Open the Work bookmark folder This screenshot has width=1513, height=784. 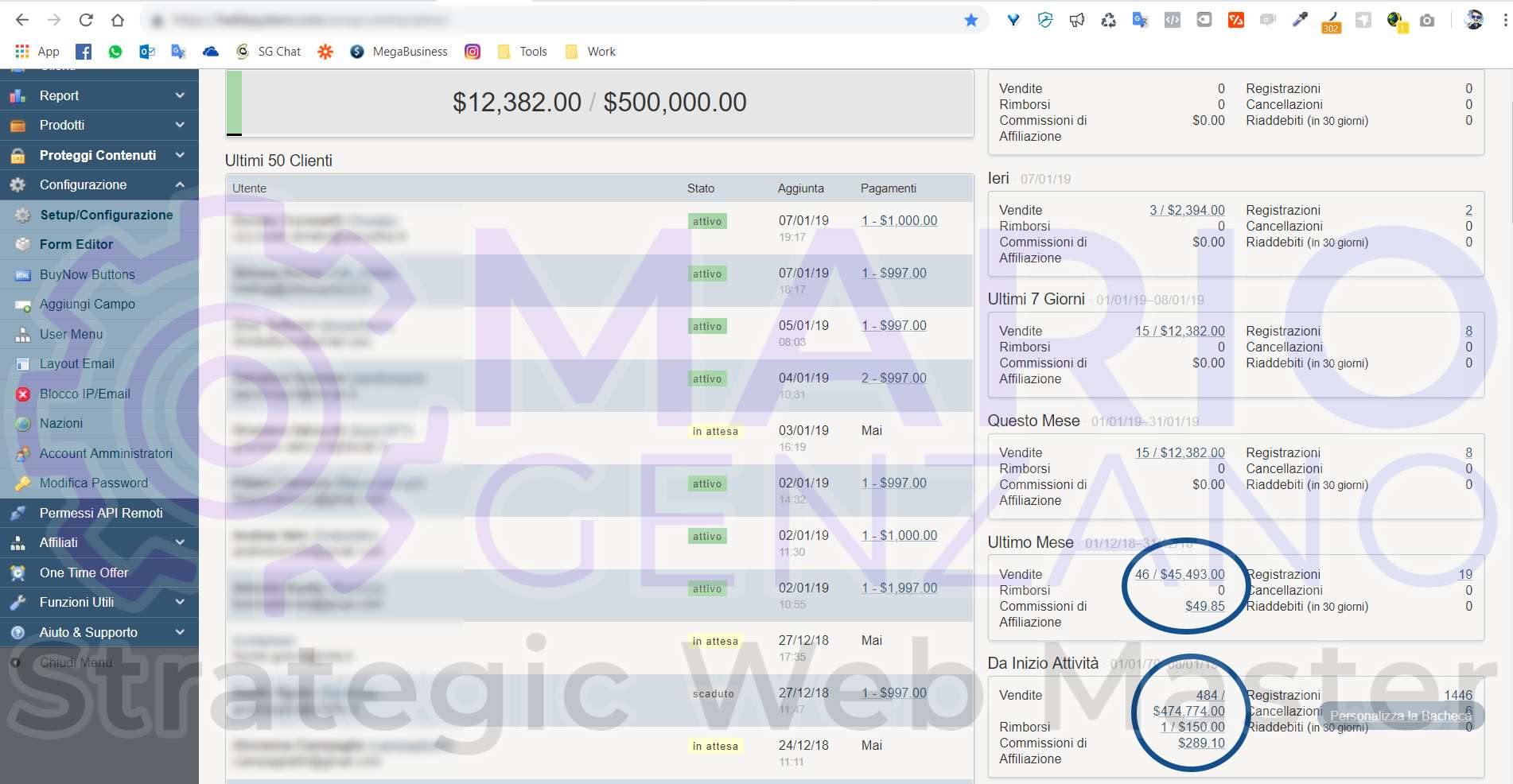(590, 52)
